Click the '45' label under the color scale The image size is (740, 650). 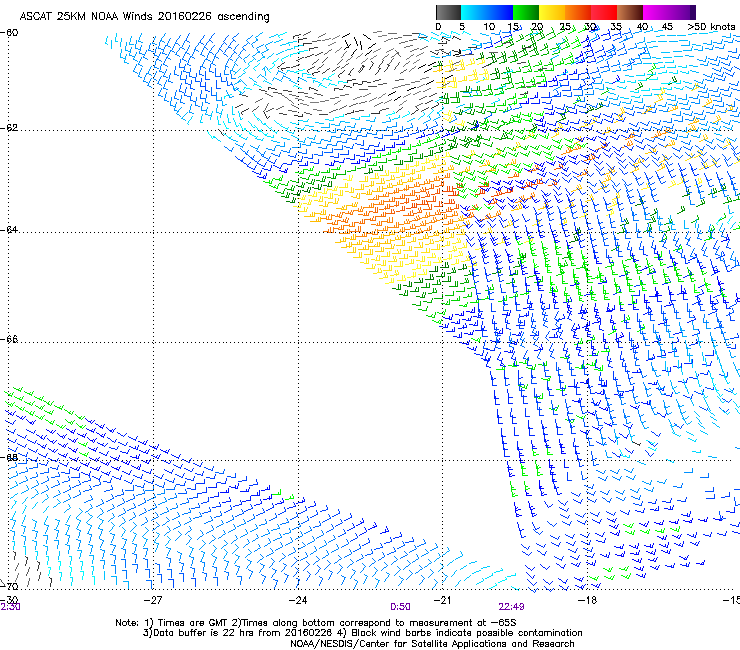[x=667, y=27]
